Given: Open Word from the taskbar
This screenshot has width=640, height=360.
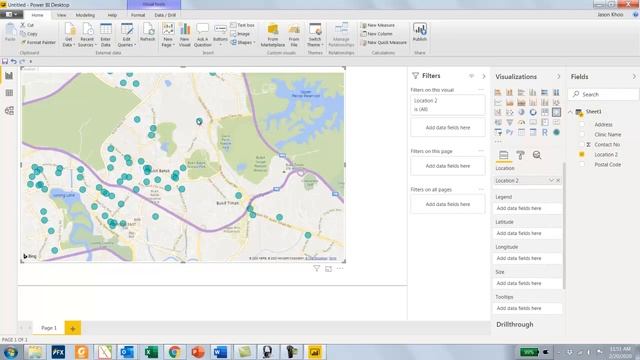Looking at the screenshot, I should [x=220, y=352].
